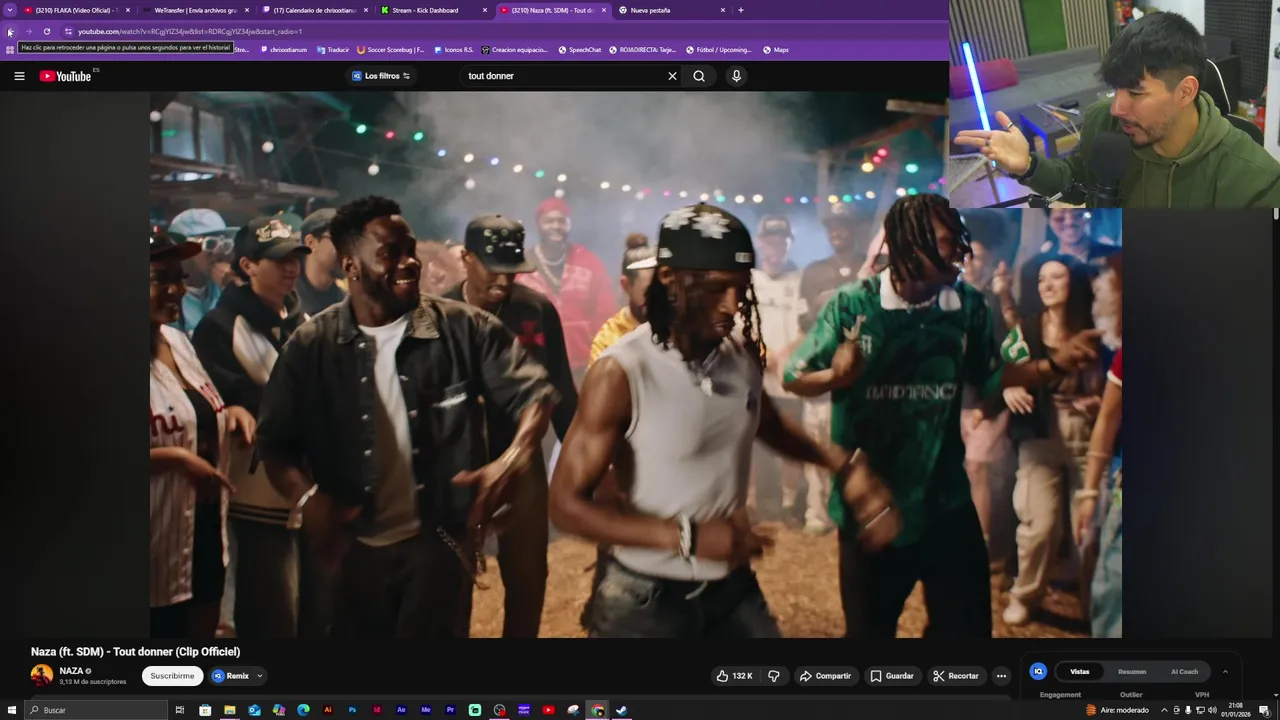
Task: Click the youtube.com address bar
Action: [500, 31]
